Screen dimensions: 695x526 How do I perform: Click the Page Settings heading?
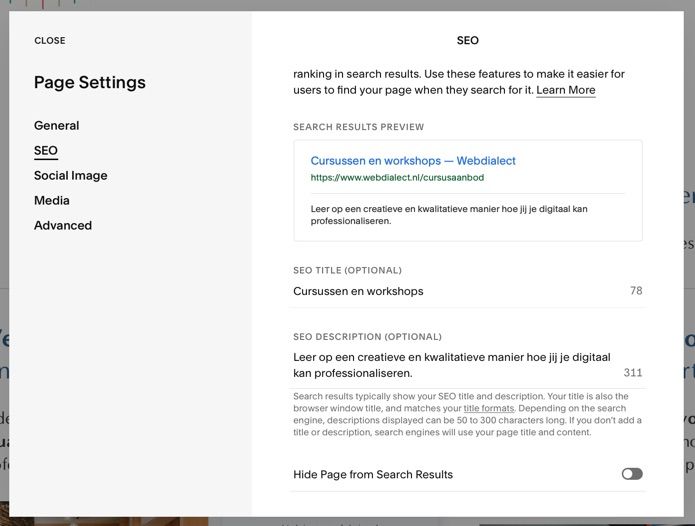click(90, 83)
